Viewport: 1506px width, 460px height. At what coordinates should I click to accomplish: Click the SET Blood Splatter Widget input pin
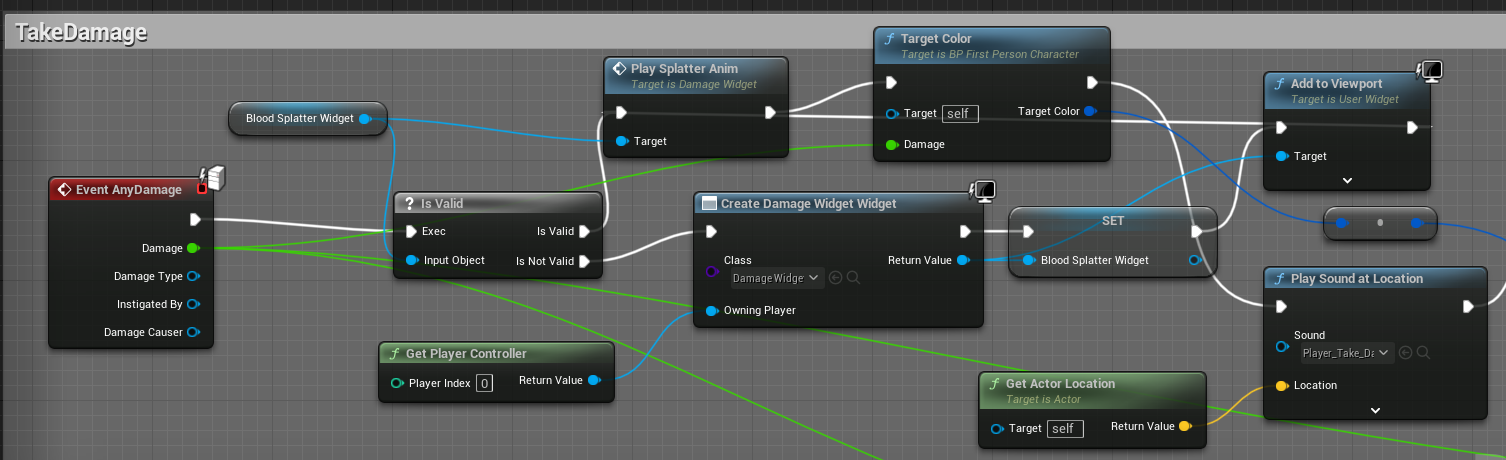coord(1029,261)
